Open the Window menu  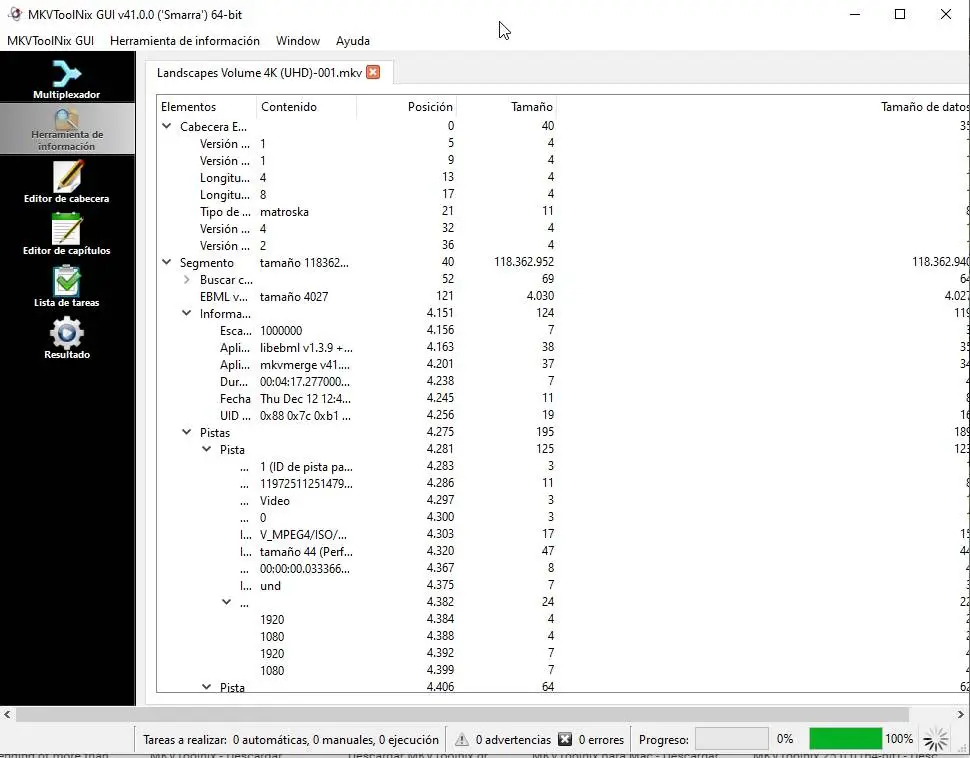(x=298, y=41)
